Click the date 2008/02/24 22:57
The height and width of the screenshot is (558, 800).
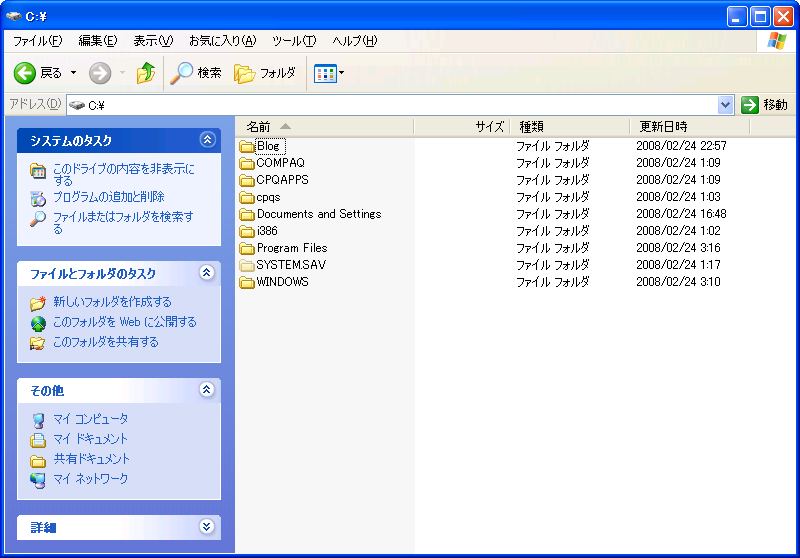click(681, 146)
